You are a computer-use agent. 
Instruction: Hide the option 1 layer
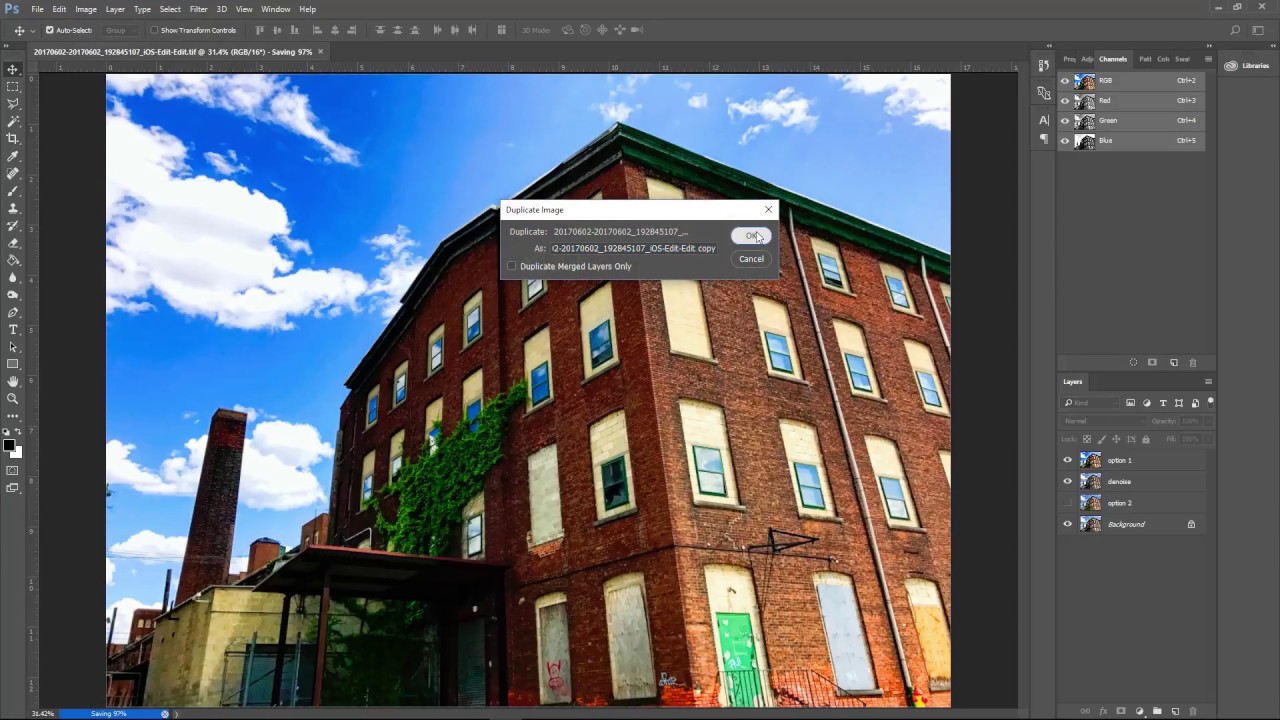pyautogui.click(x=1067, y=460)
